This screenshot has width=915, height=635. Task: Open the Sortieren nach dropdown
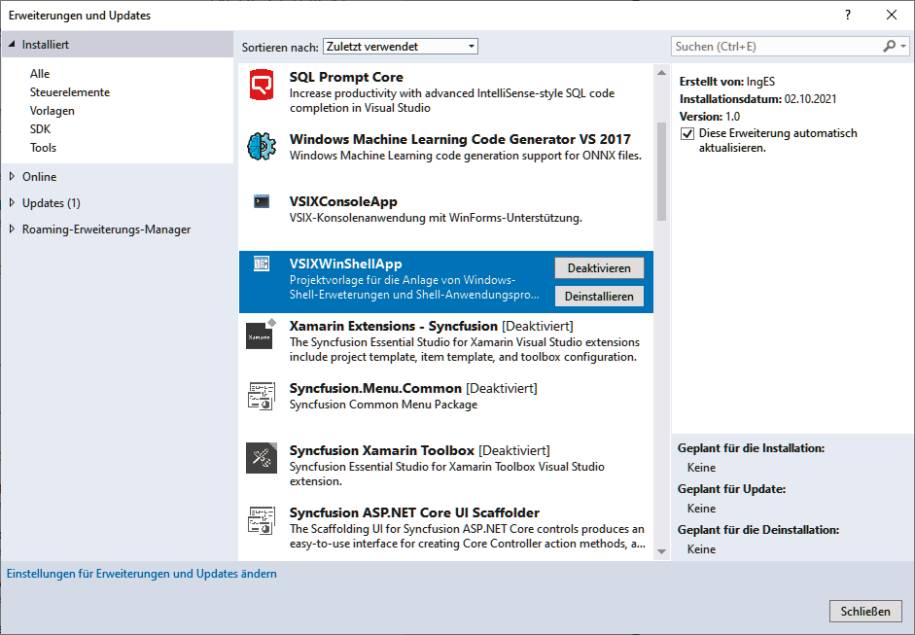(x=400, y=46)
